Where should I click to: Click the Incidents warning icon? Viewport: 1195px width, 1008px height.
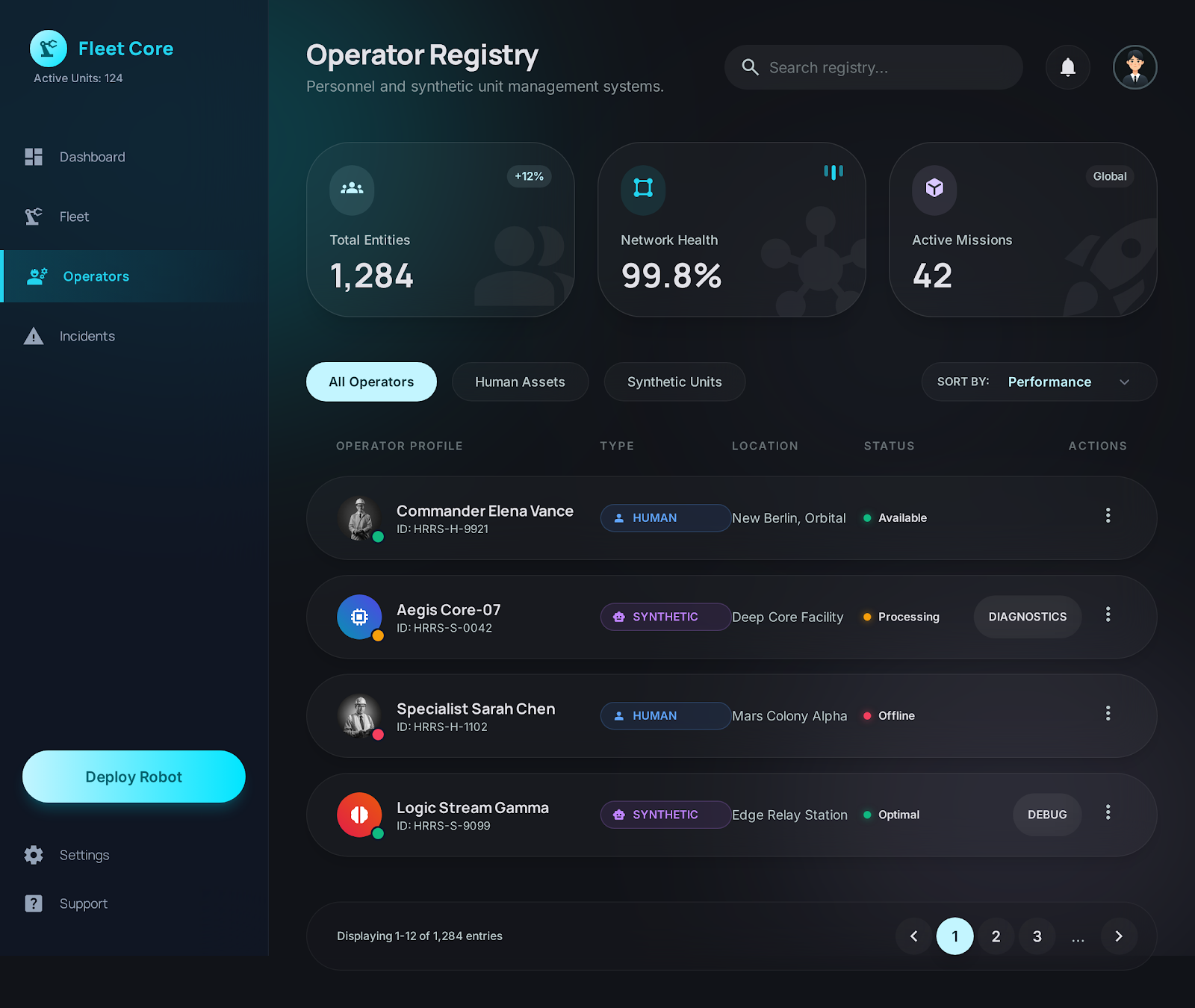pyautogui.click(x=34, y=336)
